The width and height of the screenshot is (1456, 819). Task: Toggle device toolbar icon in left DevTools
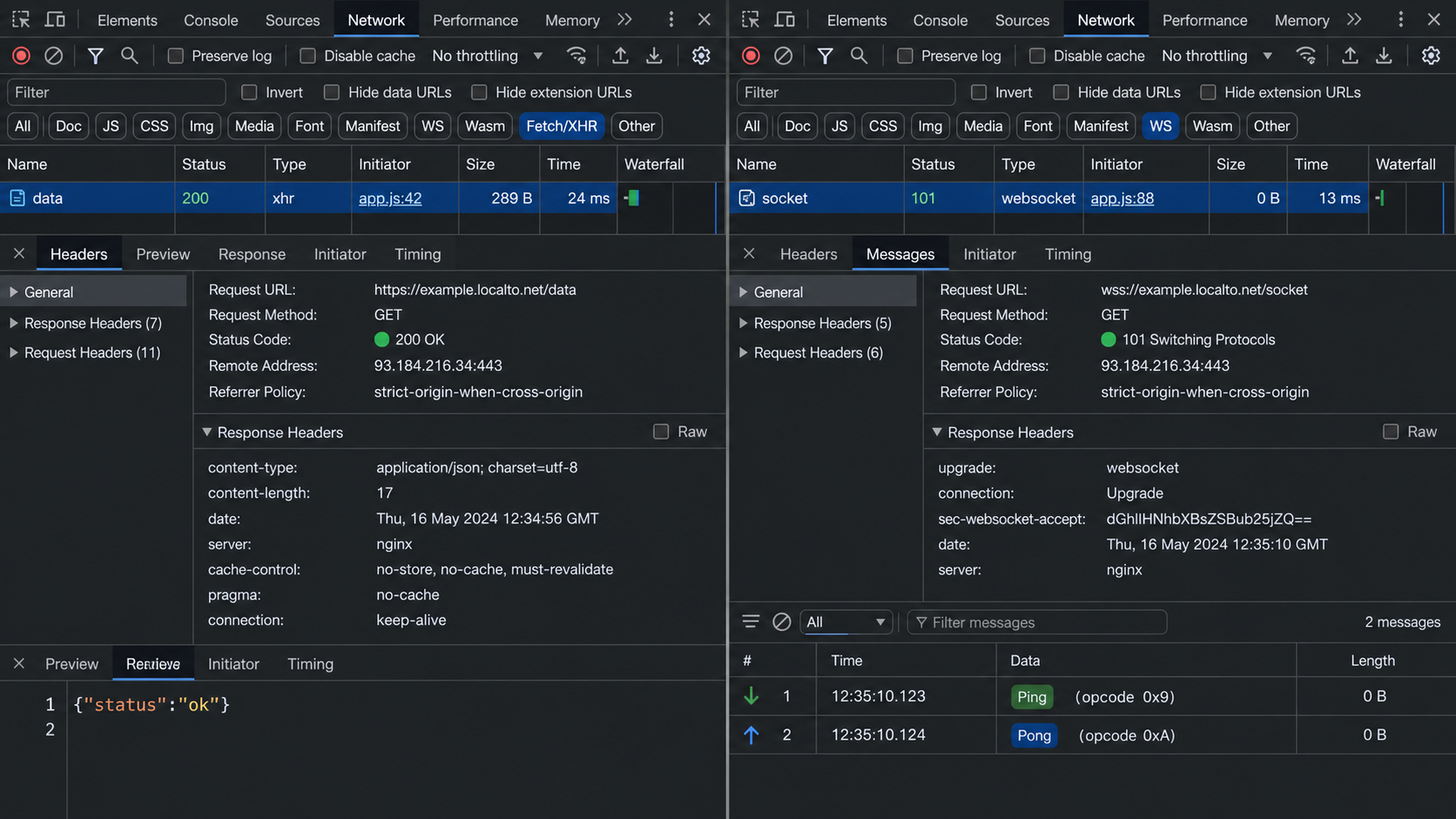pyautogui.click(x=55, y=19)
